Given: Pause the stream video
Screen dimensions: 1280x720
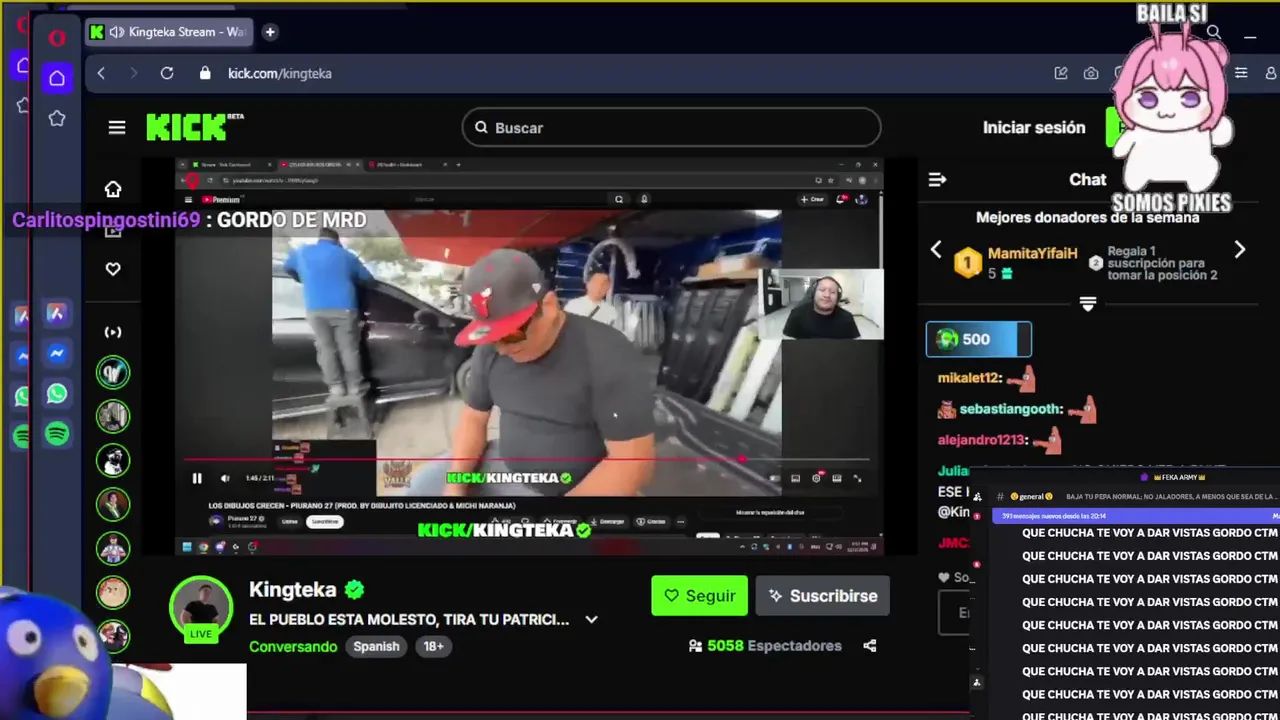Looking at the screenshot, I should coord(197,478).
